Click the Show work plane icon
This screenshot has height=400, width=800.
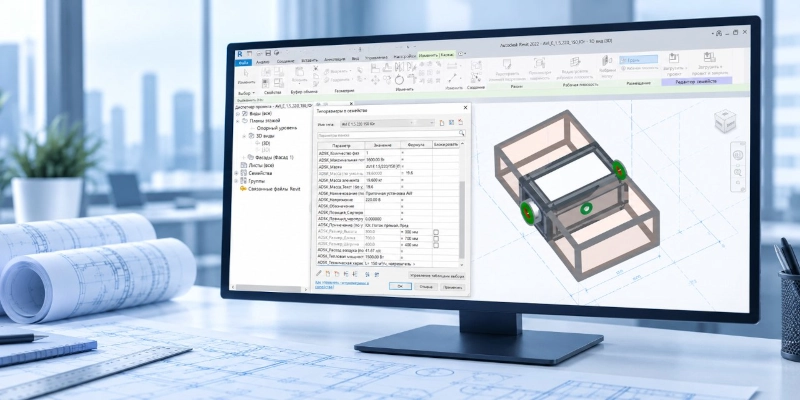[x=575, y=62]
